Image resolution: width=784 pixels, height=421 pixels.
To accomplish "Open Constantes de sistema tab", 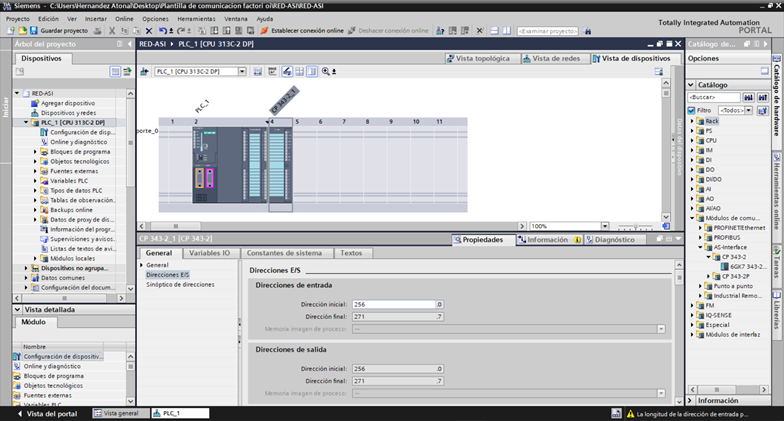I will pyautogui.click(x=284, y=253).
